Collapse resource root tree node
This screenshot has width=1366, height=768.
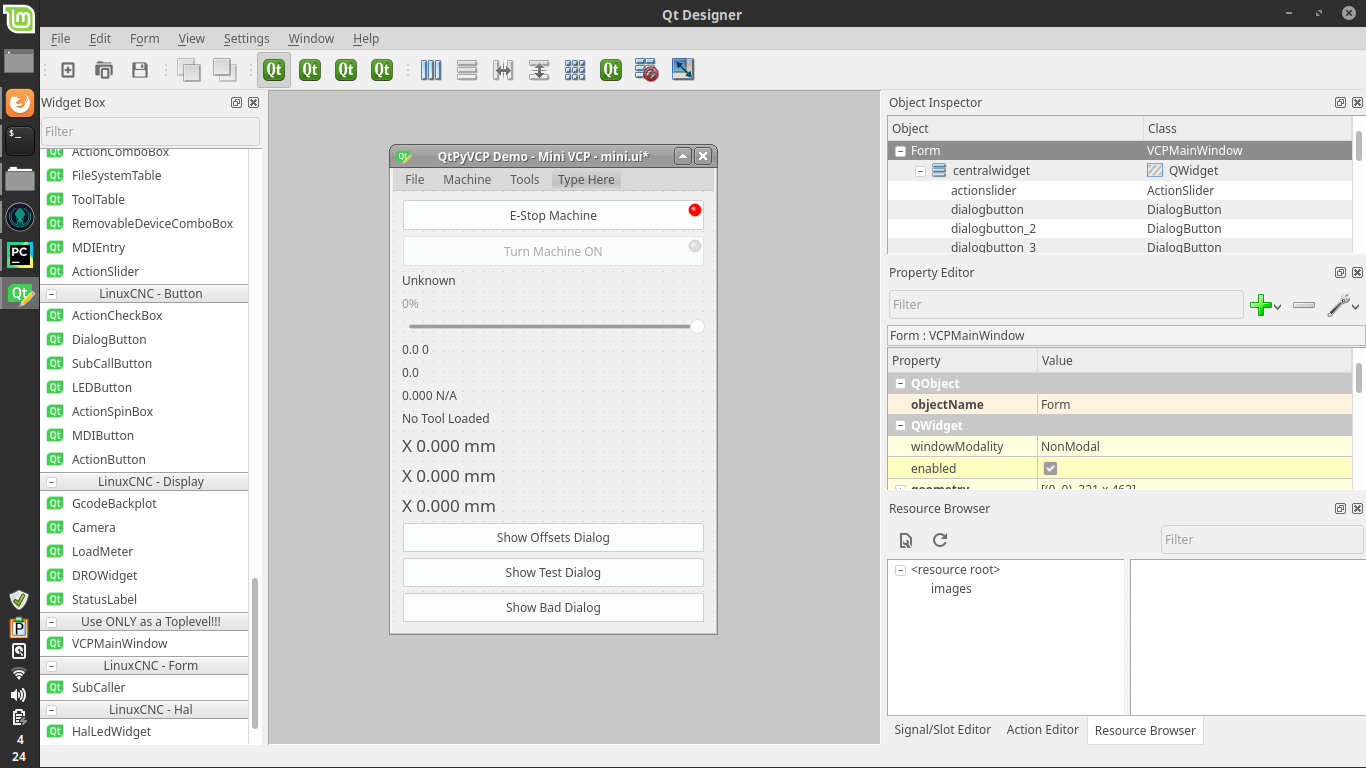point(900,570)
